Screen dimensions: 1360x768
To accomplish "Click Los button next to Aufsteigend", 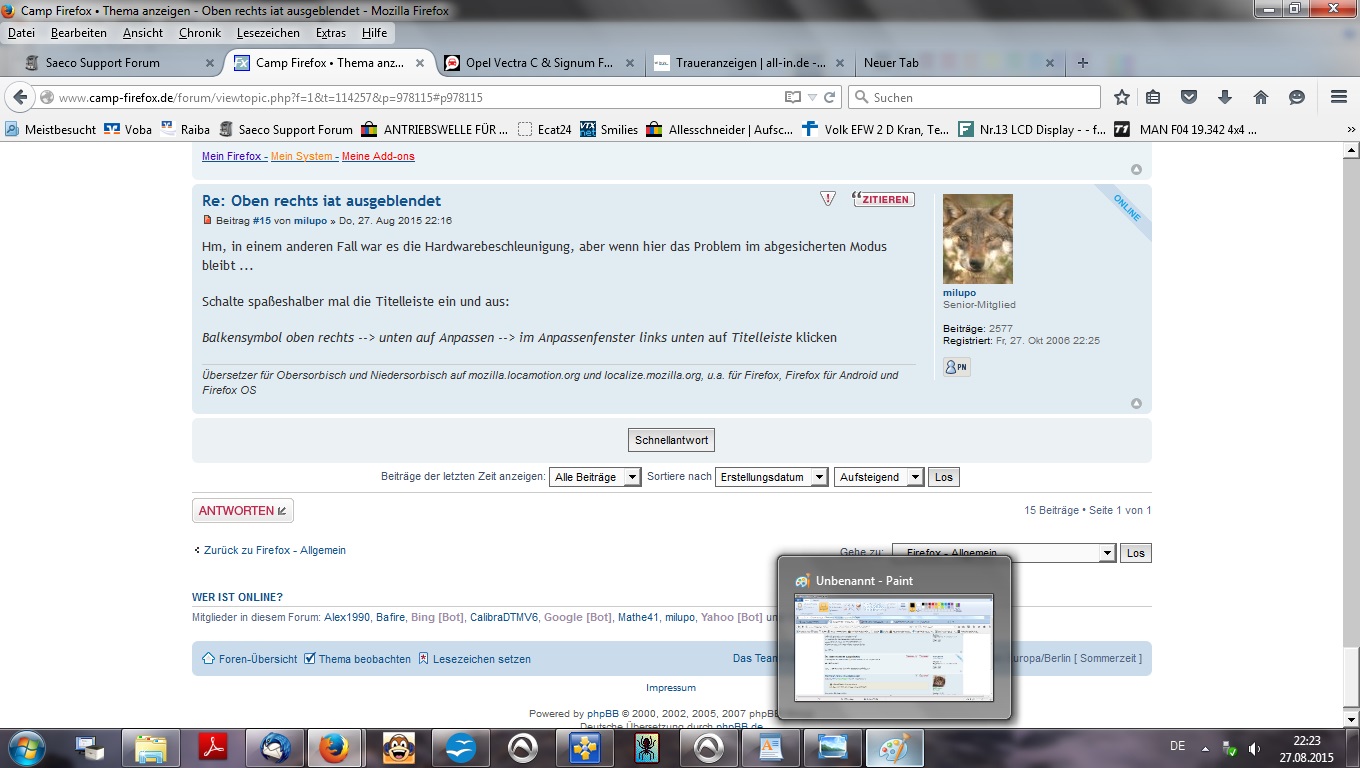I will [x=944, y=477].
